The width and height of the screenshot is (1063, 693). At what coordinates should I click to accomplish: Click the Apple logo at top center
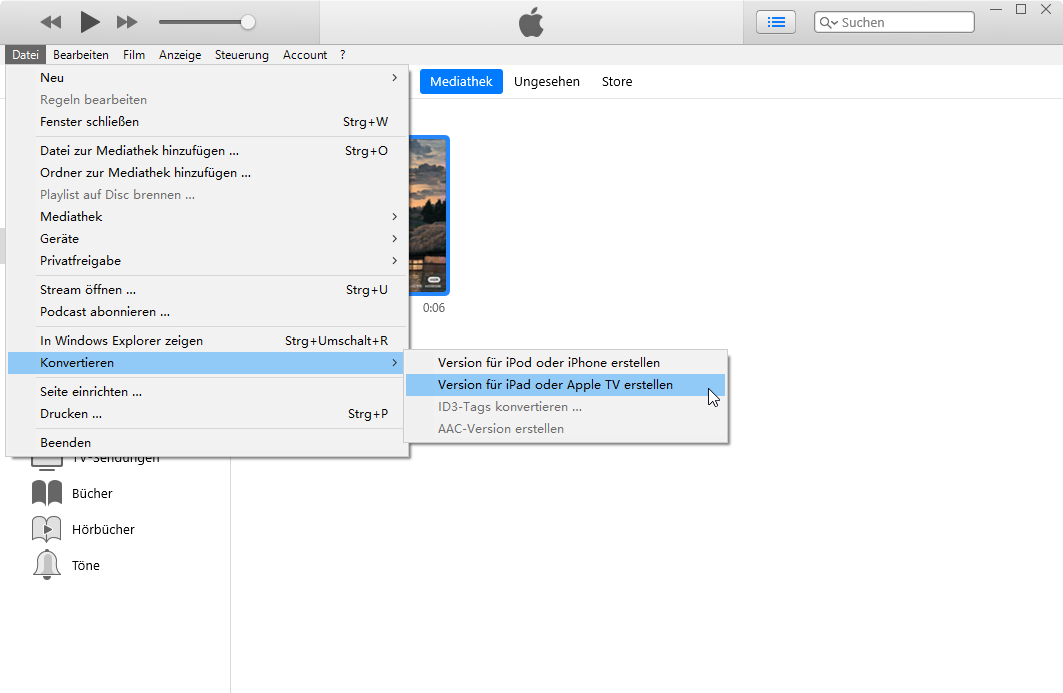coord(531,22)
